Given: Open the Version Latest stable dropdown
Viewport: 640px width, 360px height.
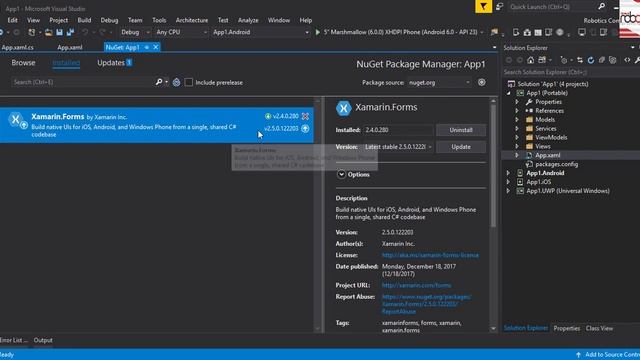Looking at the screenshot, I should pos(398,147).
